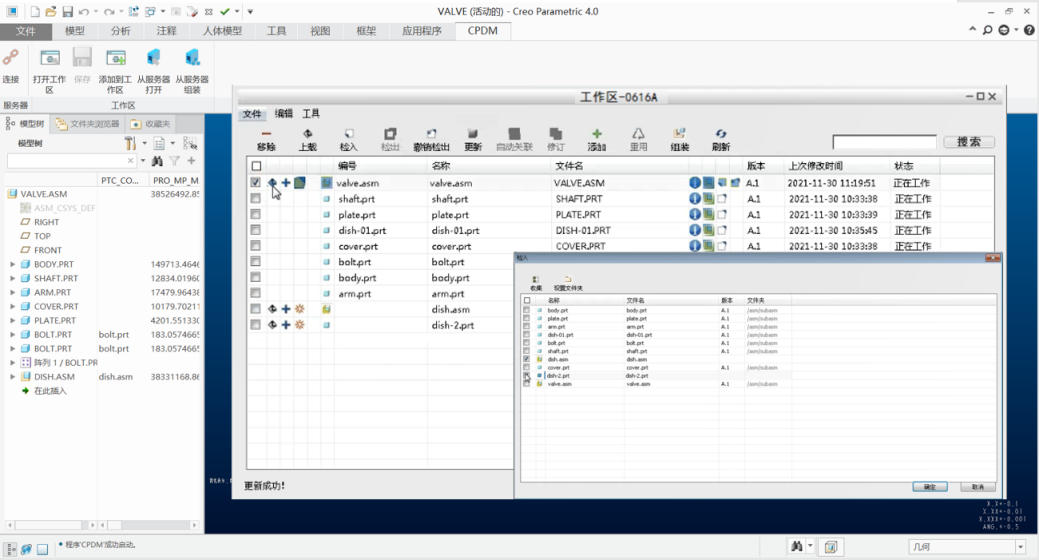Click 添加 green plus add icon
The image size is (1039, 560).
coord(596,134)
